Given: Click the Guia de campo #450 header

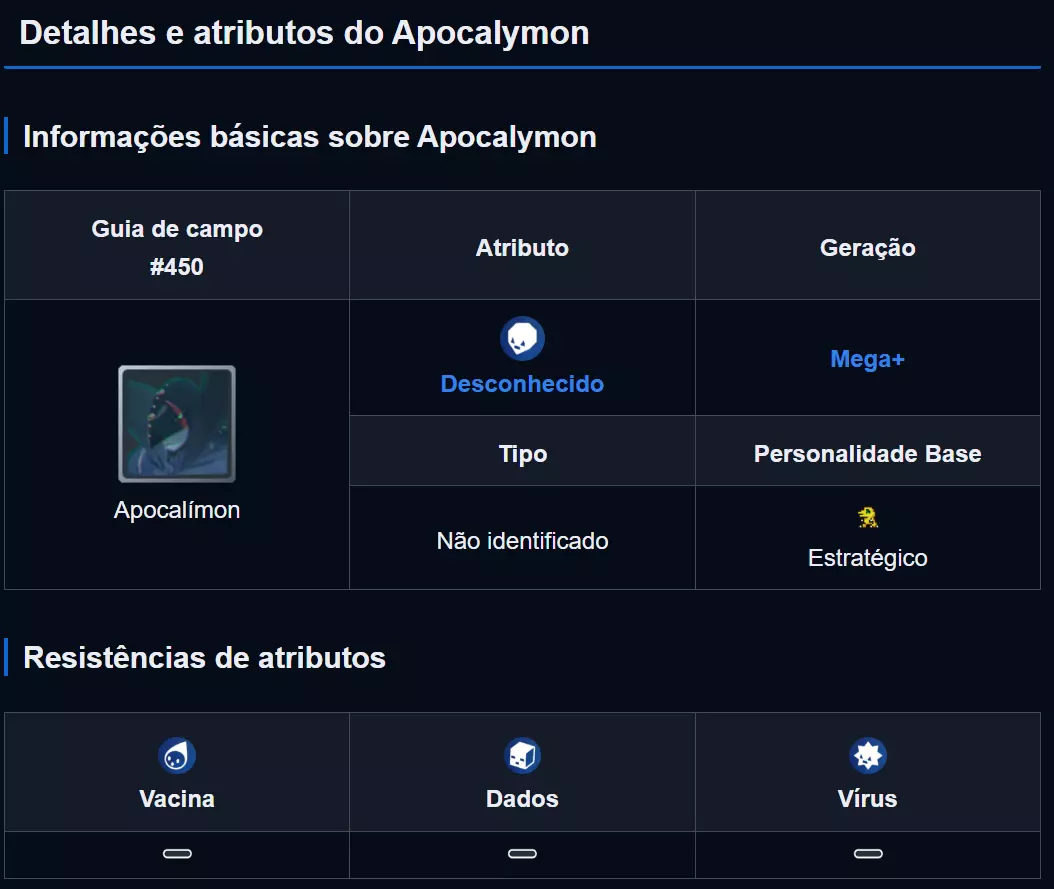Looking at the screenshot, I should (177, 247).
